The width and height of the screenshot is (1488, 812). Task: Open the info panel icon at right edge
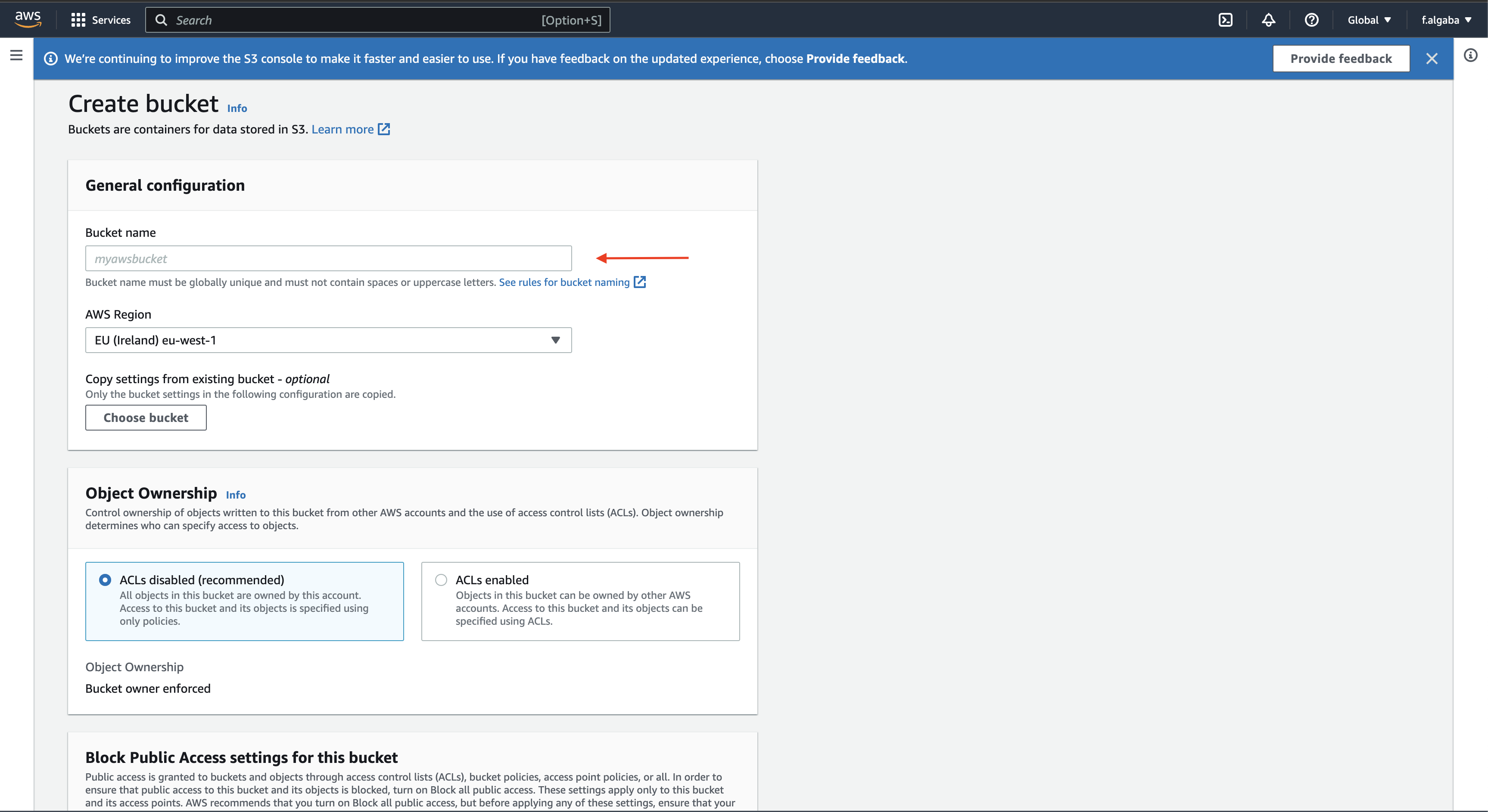pos(1470,56)
